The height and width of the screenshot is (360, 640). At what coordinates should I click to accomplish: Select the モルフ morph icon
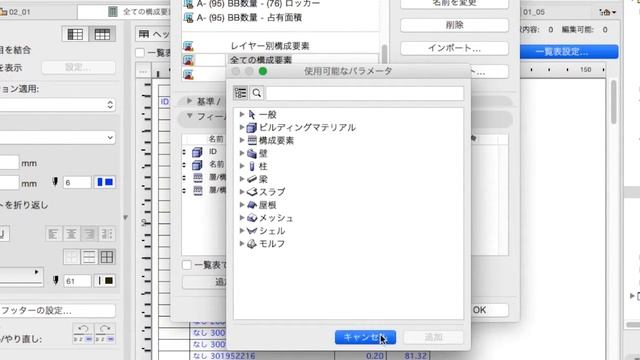pyautogui.click(x=252, y=244)
